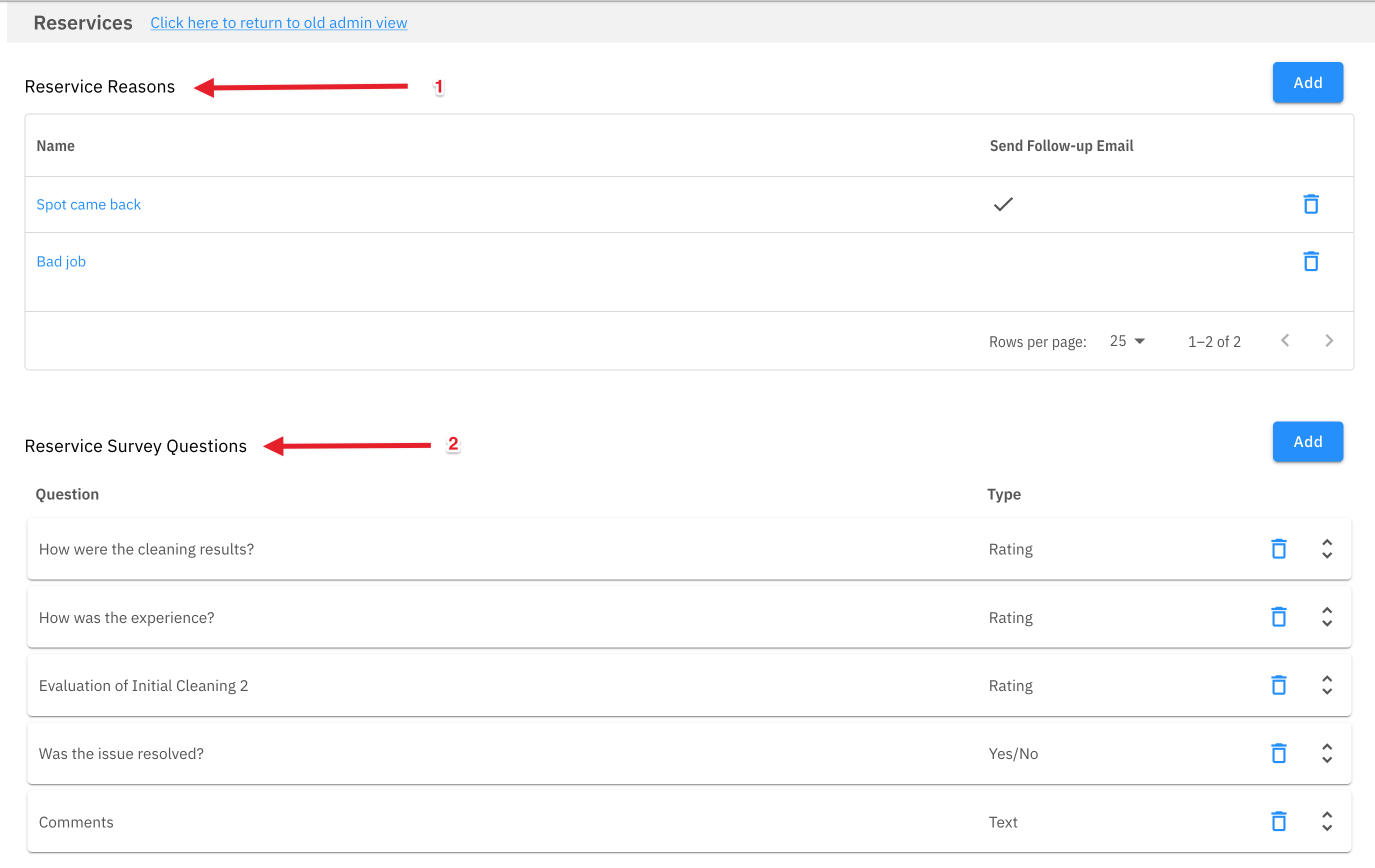Go to next page of reasons
Screen dimensions: 1375x868
point(1328,341)
